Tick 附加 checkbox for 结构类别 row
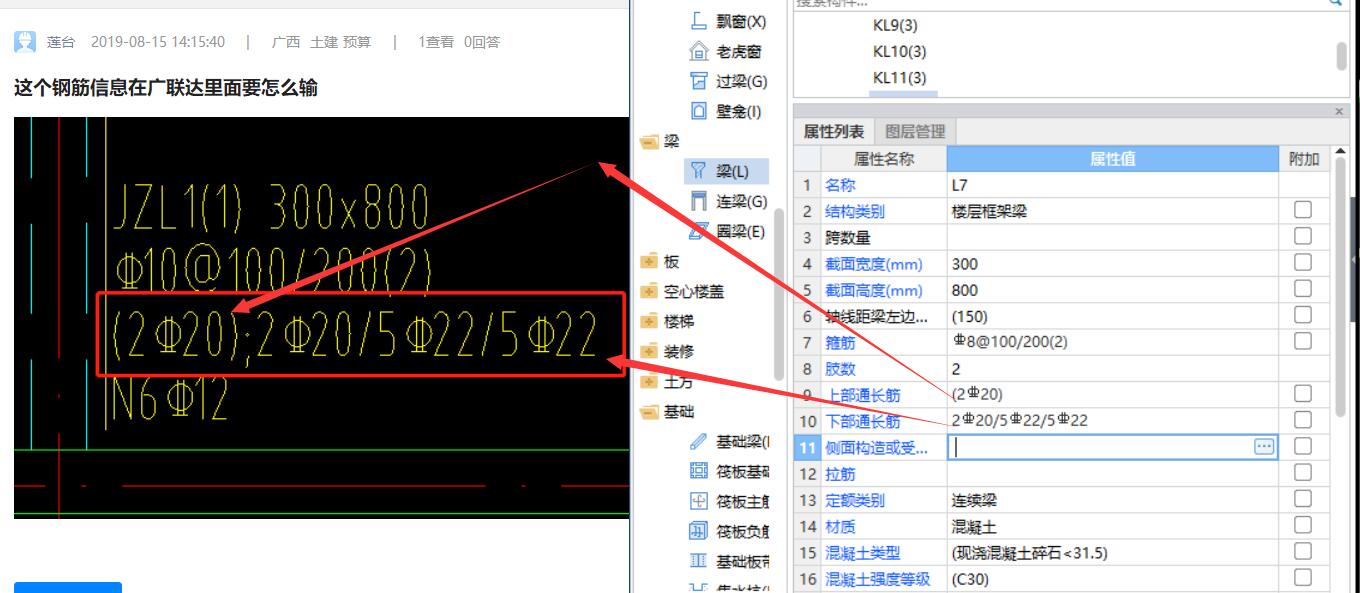 tap(1303, 210)
